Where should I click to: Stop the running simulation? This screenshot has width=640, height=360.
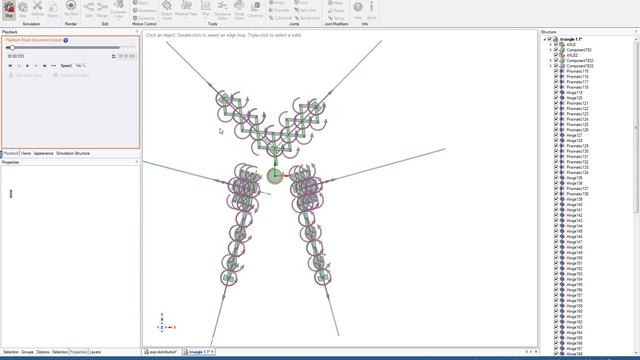click(9, 10)
